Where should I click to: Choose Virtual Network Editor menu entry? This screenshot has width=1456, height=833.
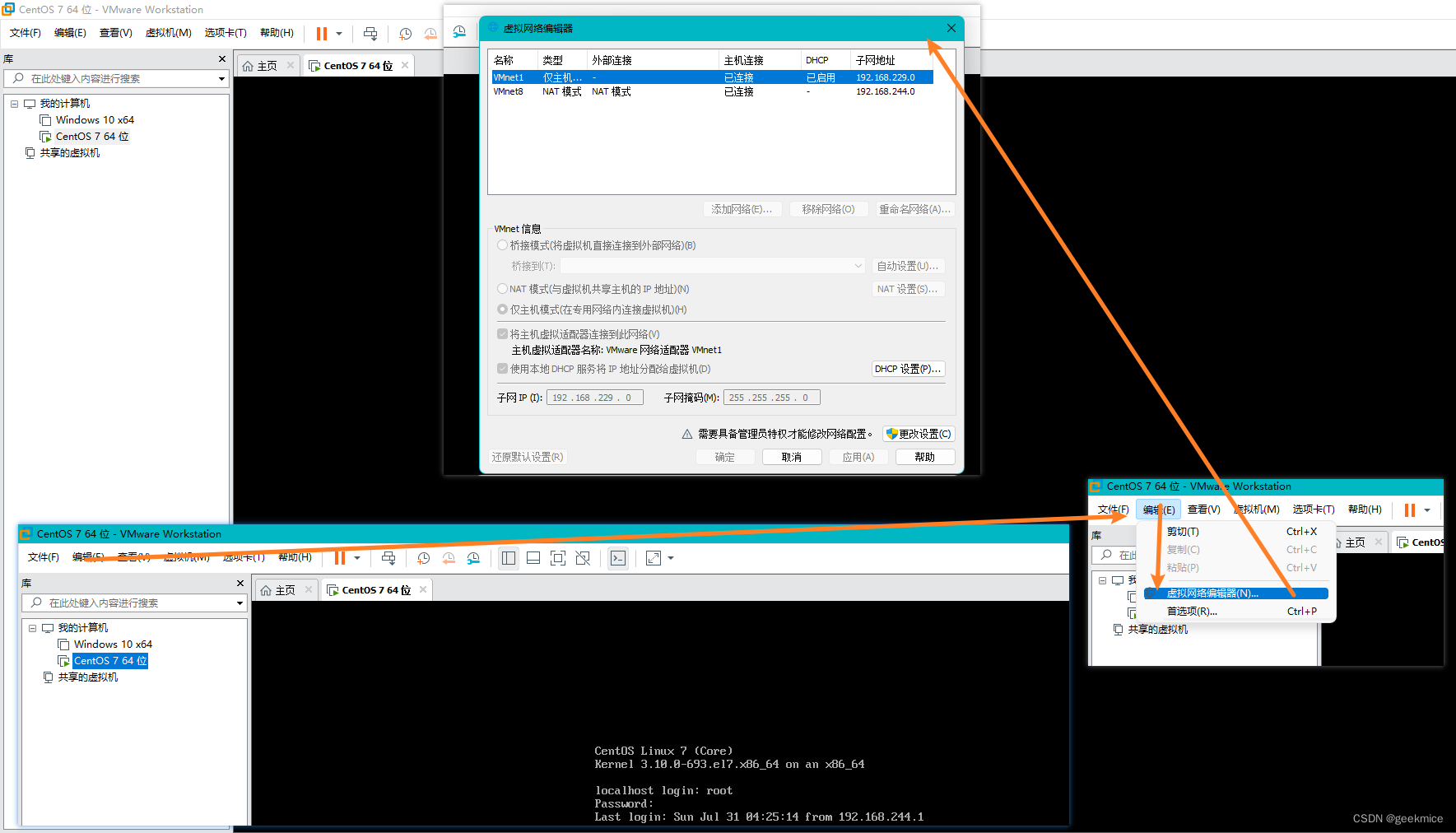(x=1212, y=593)
